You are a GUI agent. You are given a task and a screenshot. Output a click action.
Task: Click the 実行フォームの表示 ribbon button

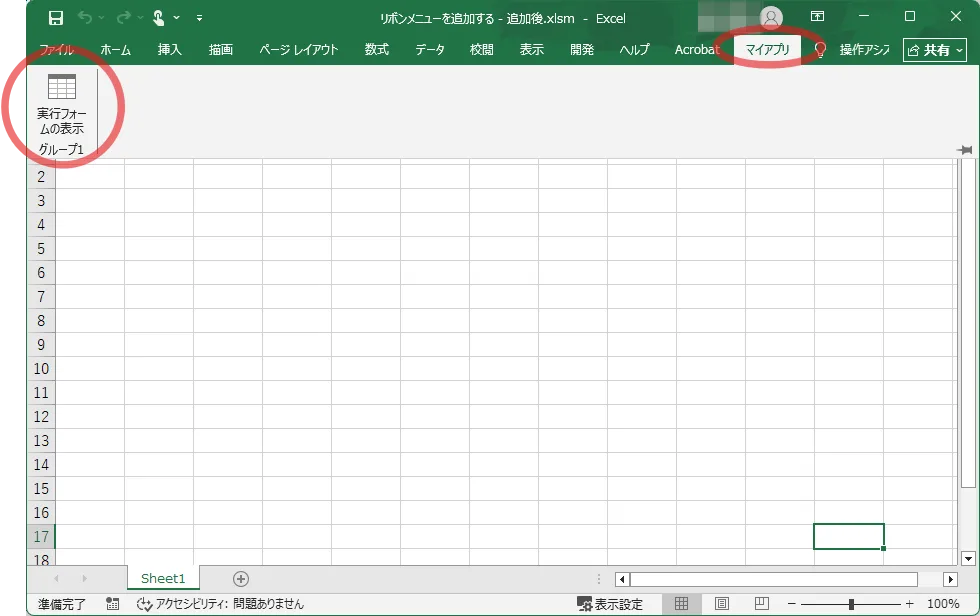pos(62,105)
